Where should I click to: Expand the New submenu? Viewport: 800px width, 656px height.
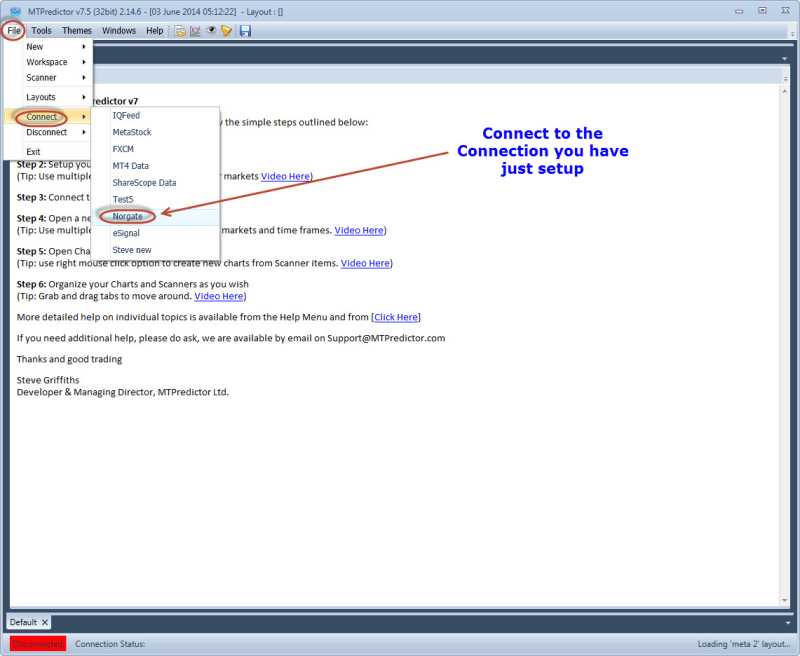point(48,46)
